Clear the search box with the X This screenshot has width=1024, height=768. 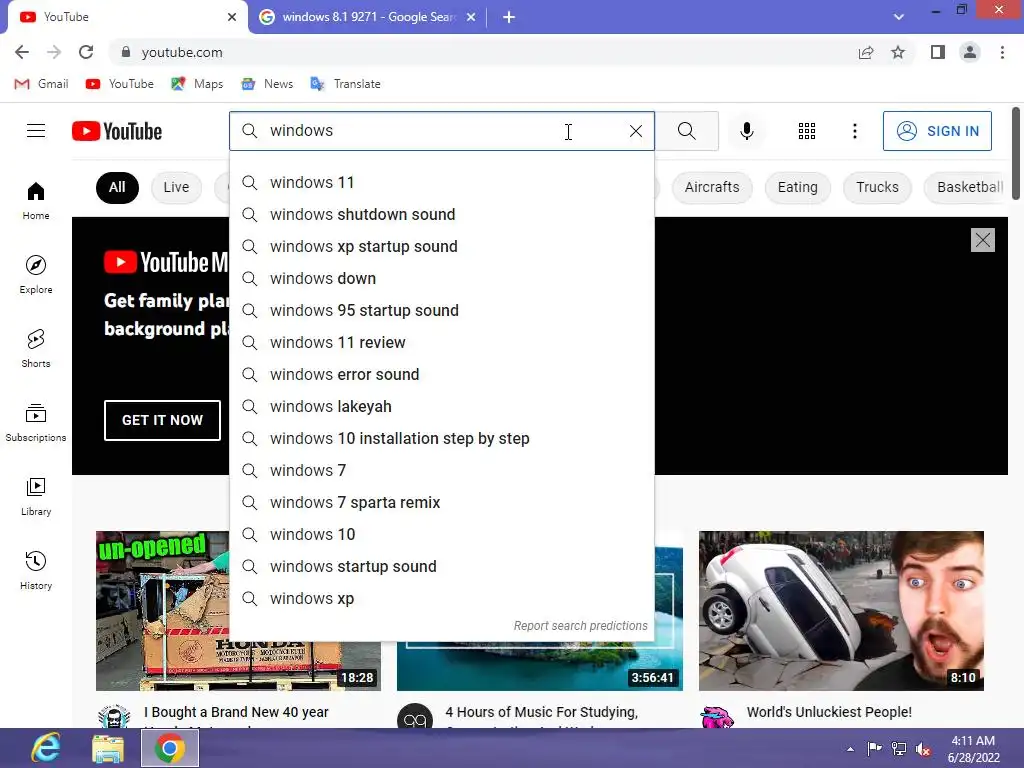coord(635,131)
